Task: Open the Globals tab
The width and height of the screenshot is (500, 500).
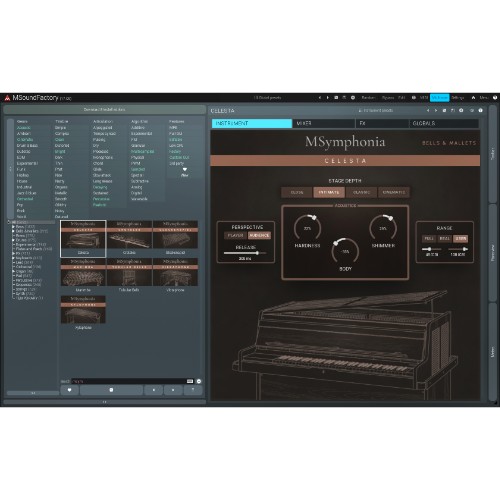Action: click(x=444, y=123)
